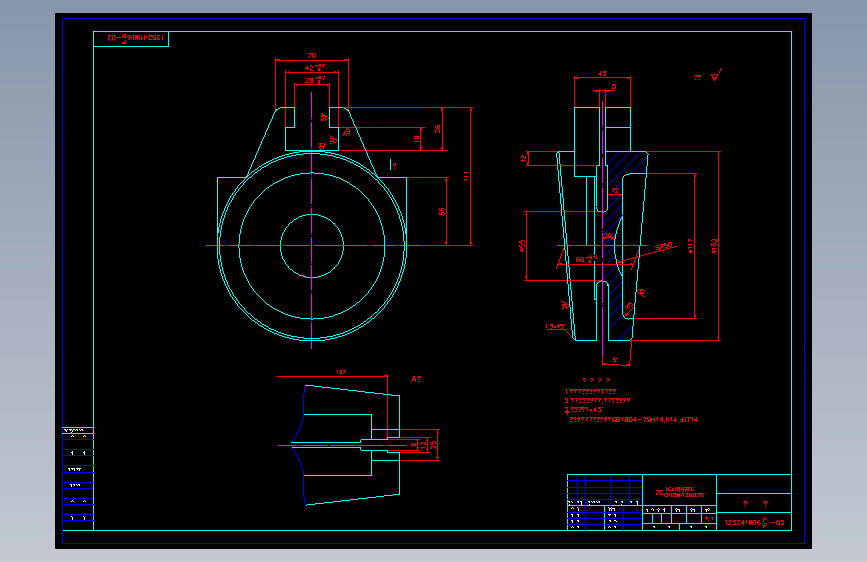
Task: Select the material text in title block
Action: pyautogui.click(x=680, y=492)
